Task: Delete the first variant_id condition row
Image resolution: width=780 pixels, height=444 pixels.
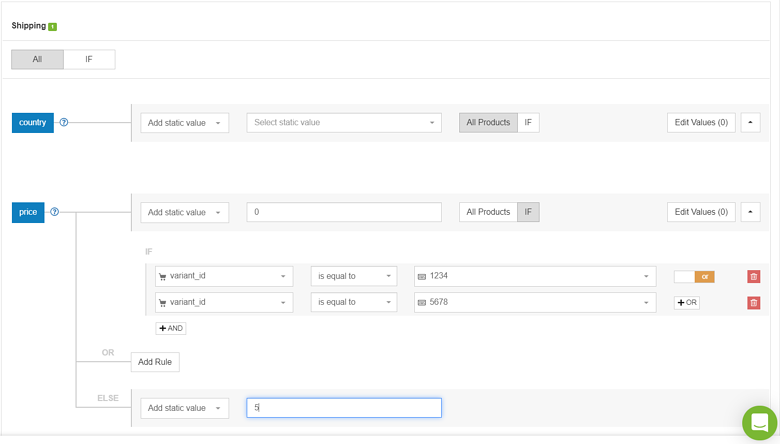Action: (754, 276)
